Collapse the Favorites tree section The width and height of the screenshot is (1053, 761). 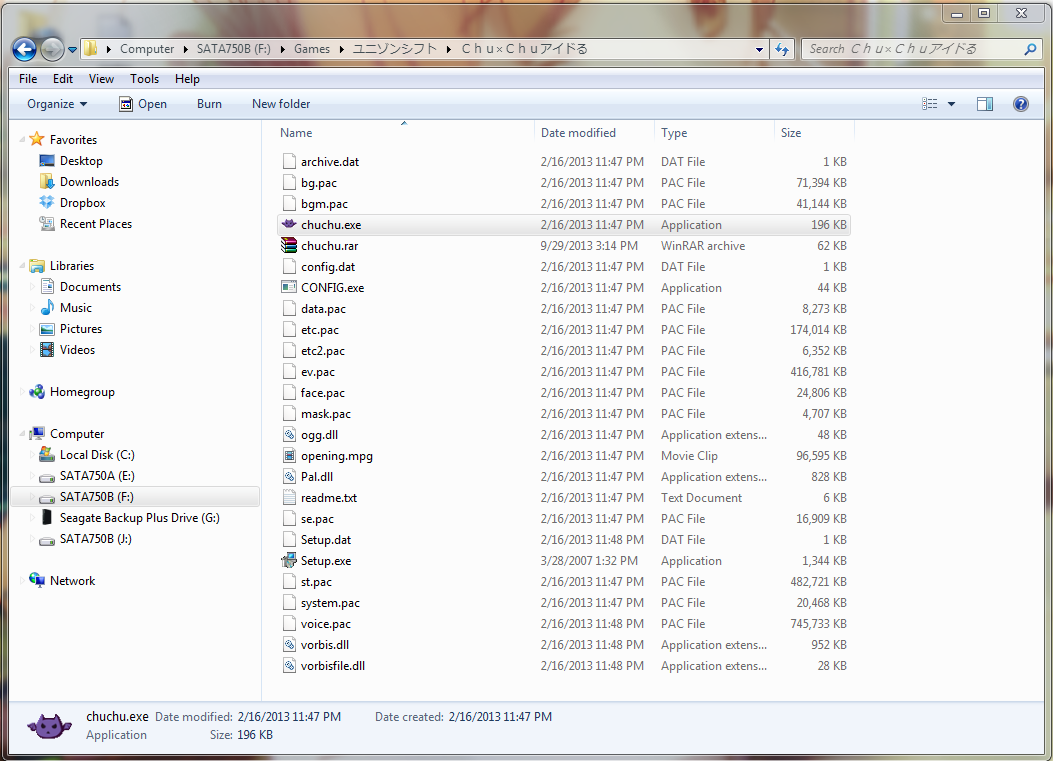[22, 139]
